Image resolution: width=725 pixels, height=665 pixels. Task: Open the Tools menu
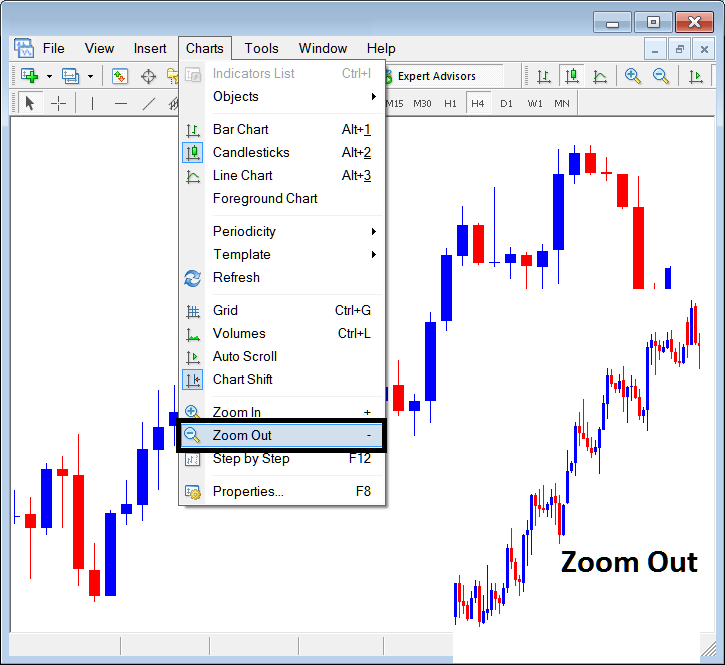click(262, 48)
